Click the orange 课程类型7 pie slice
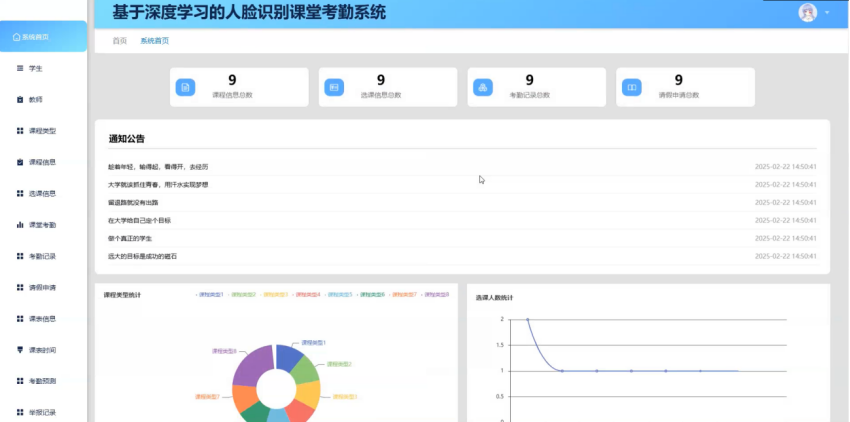Image resolution: width=850 pixels, height=422 pixels. 244,398
